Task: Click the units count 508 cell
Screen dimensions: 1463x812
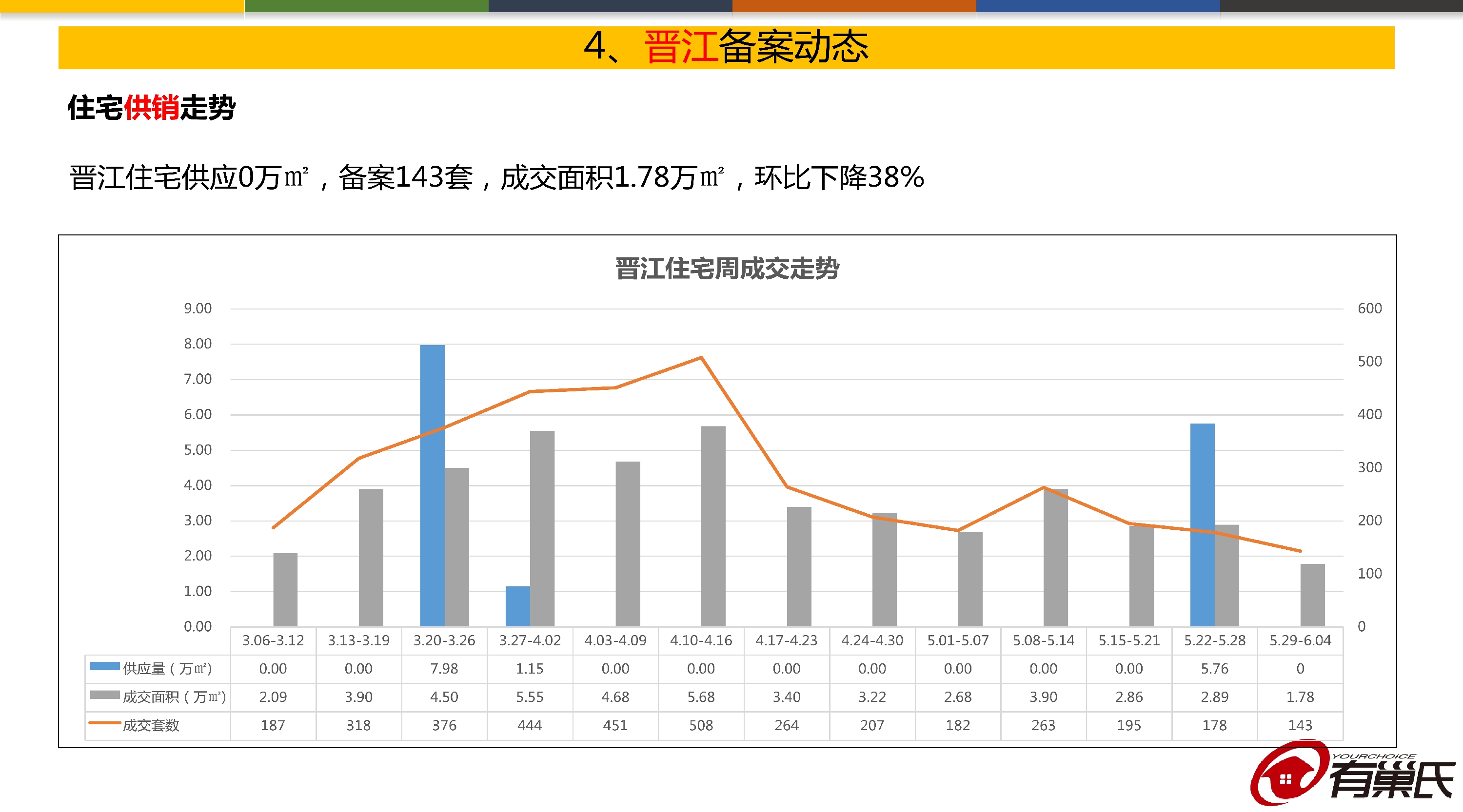Action: pyautogui.click(x=701, y=726)
